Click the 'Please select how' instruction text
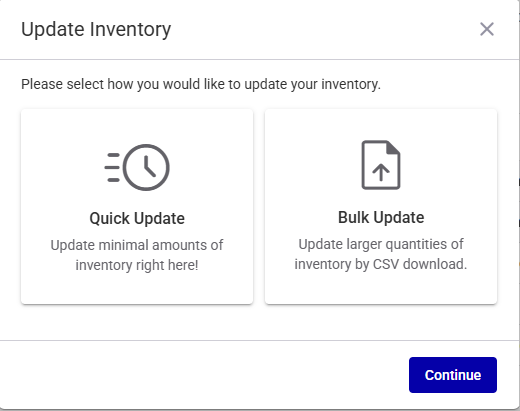The height and width of the screenshot is (411, 520). [x=201, y=84]
